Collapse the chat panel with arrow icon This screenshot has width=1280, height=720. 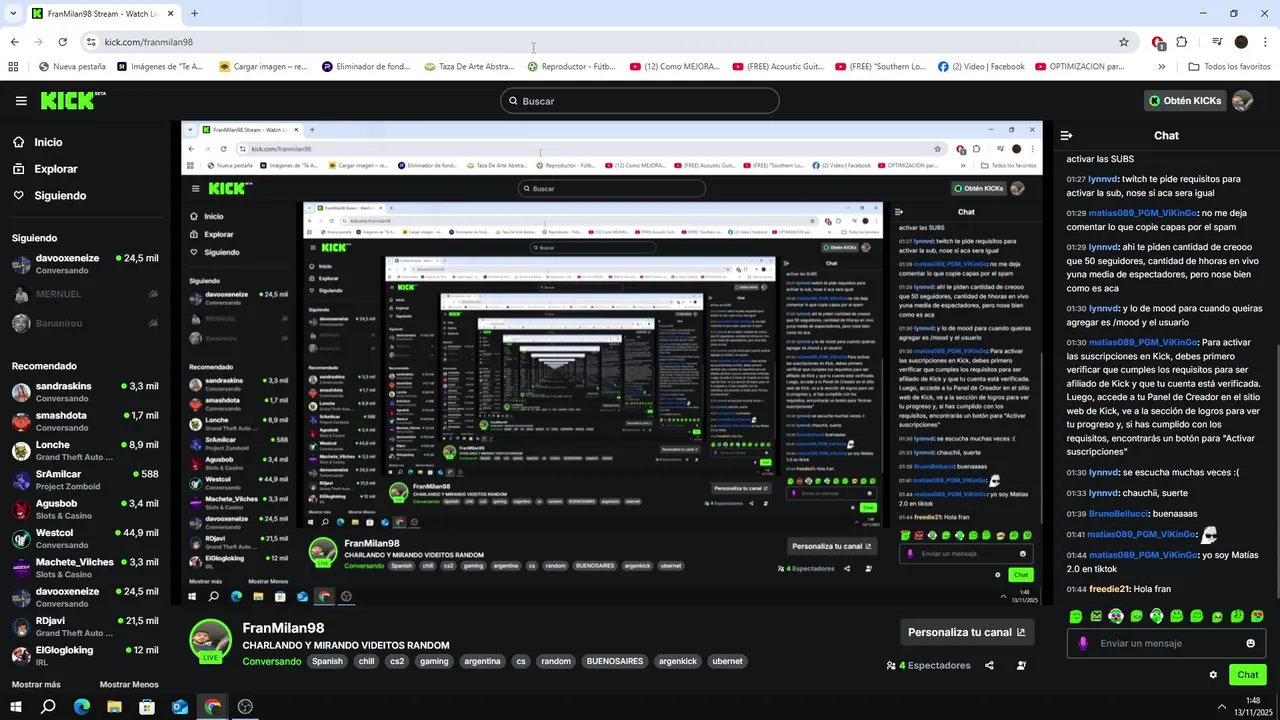click(x=1066, y=135)
